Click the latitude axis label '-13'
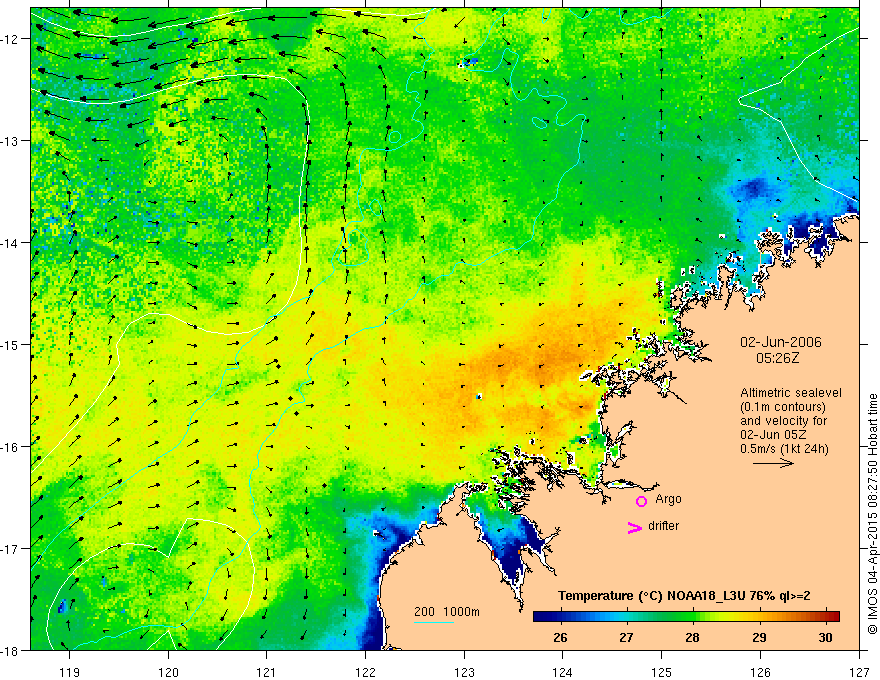Screen dimensions: 880x680 (x=11, y=141)
